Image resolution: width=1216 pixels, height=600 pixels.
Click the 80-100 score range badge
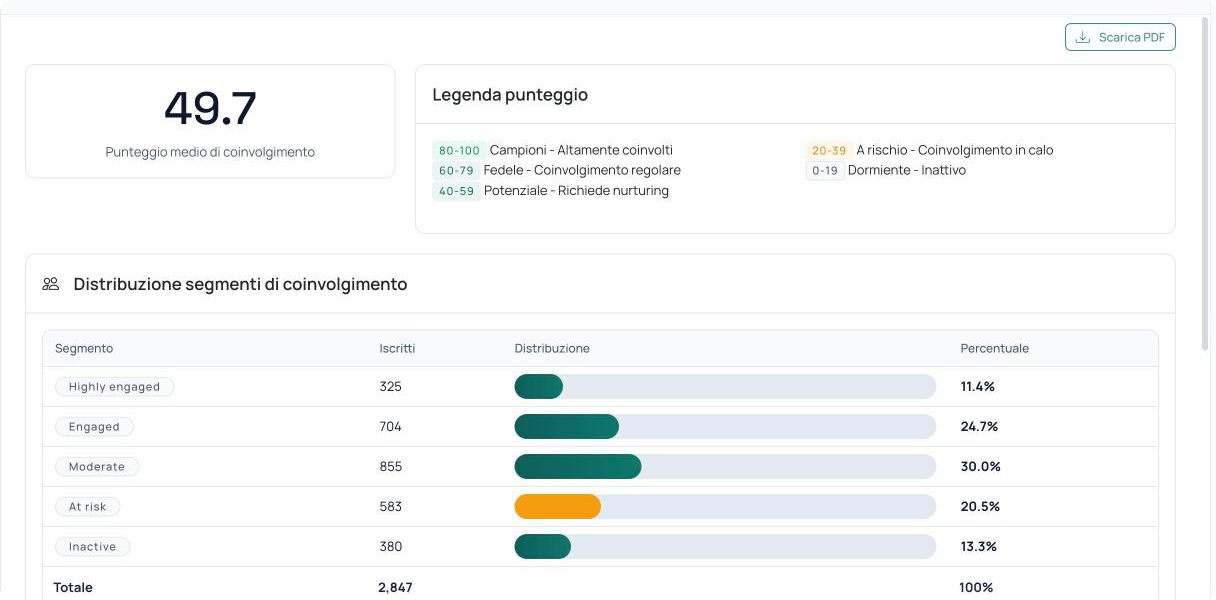tap(459, 151)
